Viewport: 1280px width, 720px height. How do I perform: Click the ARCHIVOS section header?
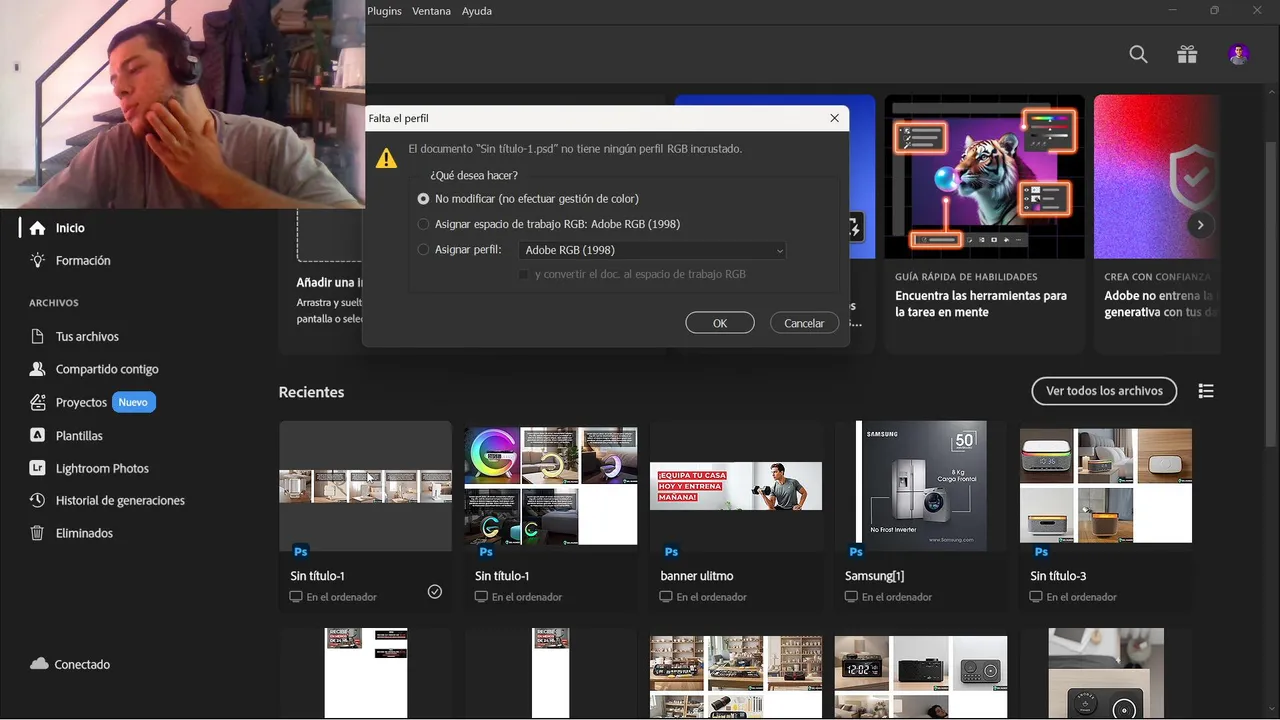pos(54,303)
